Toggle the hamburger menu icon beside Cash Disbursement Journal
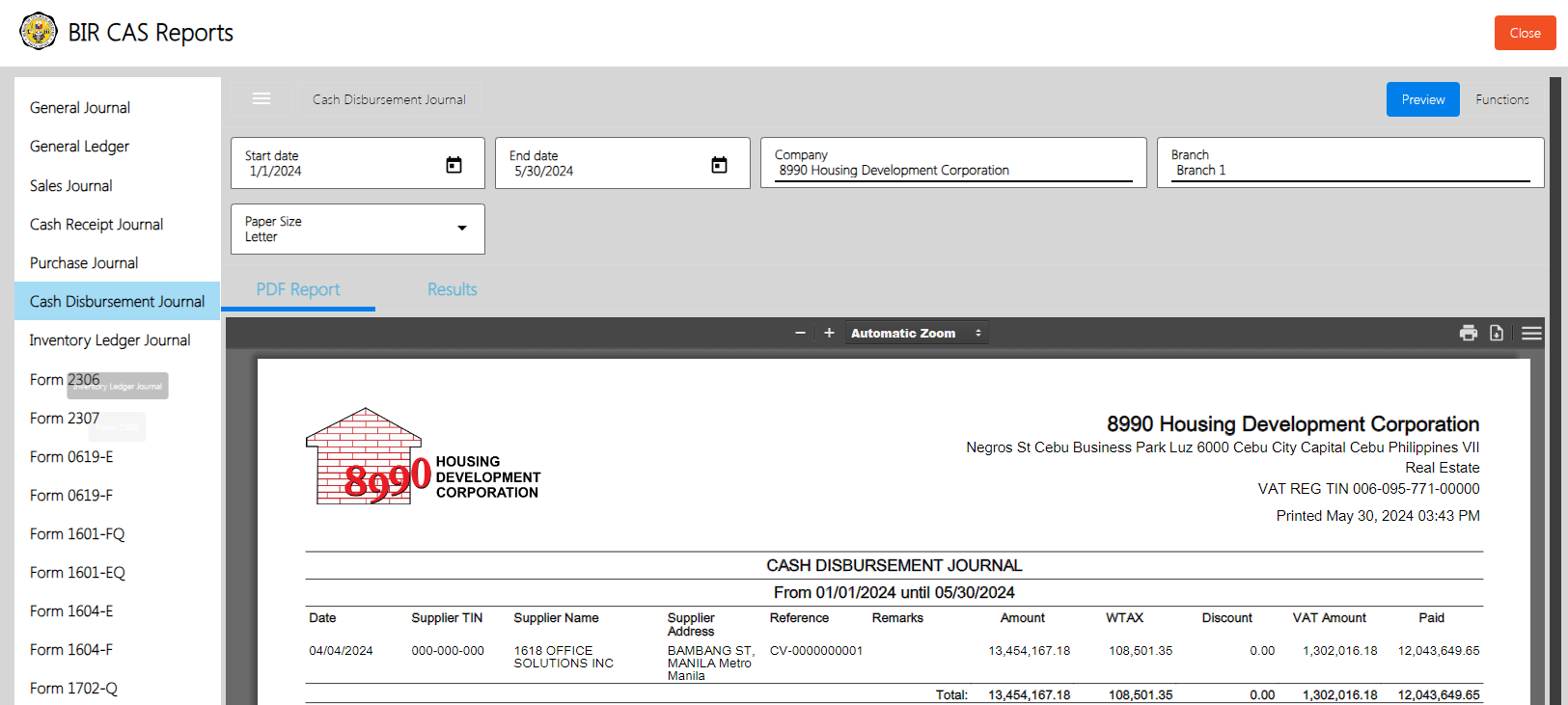This screenshot has height=705, width=1568. pyautogui.click(x=261, y=98)
